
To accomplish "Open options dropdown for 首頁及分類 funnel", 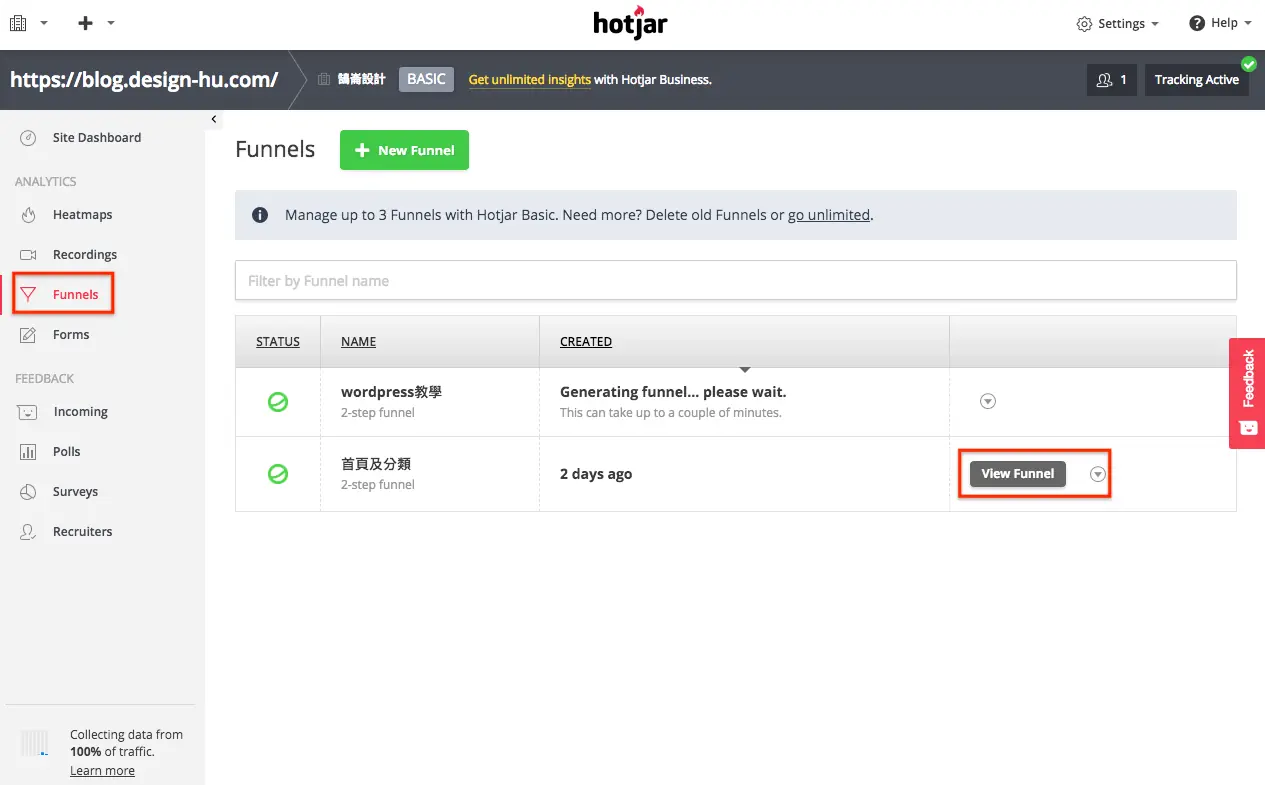I will tap(1098, 474).
